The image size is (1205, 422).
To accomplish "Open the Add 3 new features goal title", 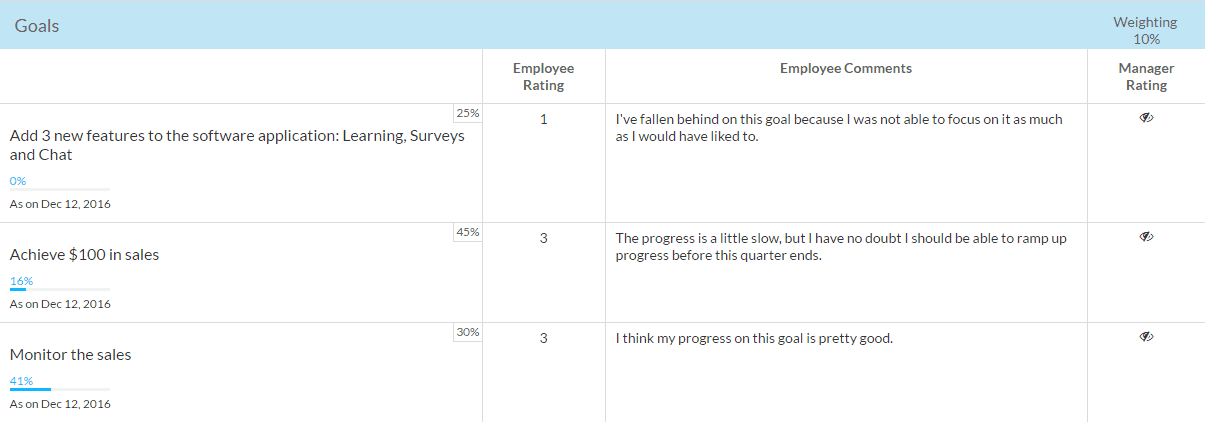I will (x=237, y=145).
